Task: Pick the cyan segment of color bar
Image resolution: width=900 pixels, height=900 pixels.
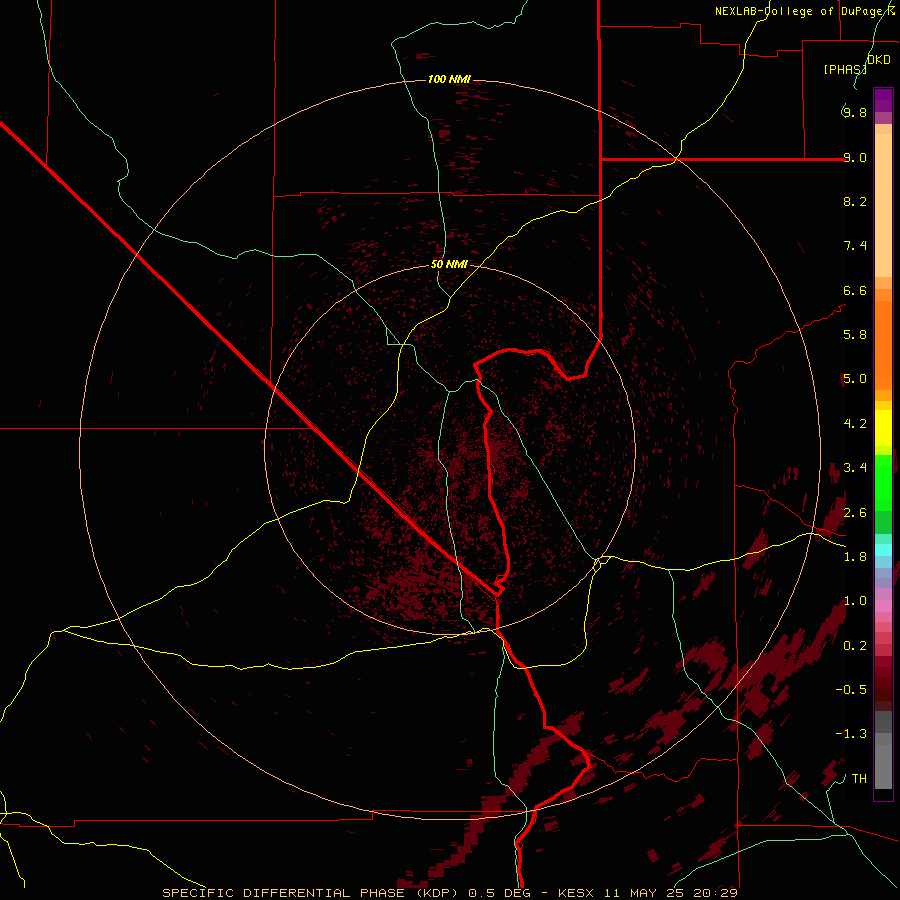Action: pos(883,550)
